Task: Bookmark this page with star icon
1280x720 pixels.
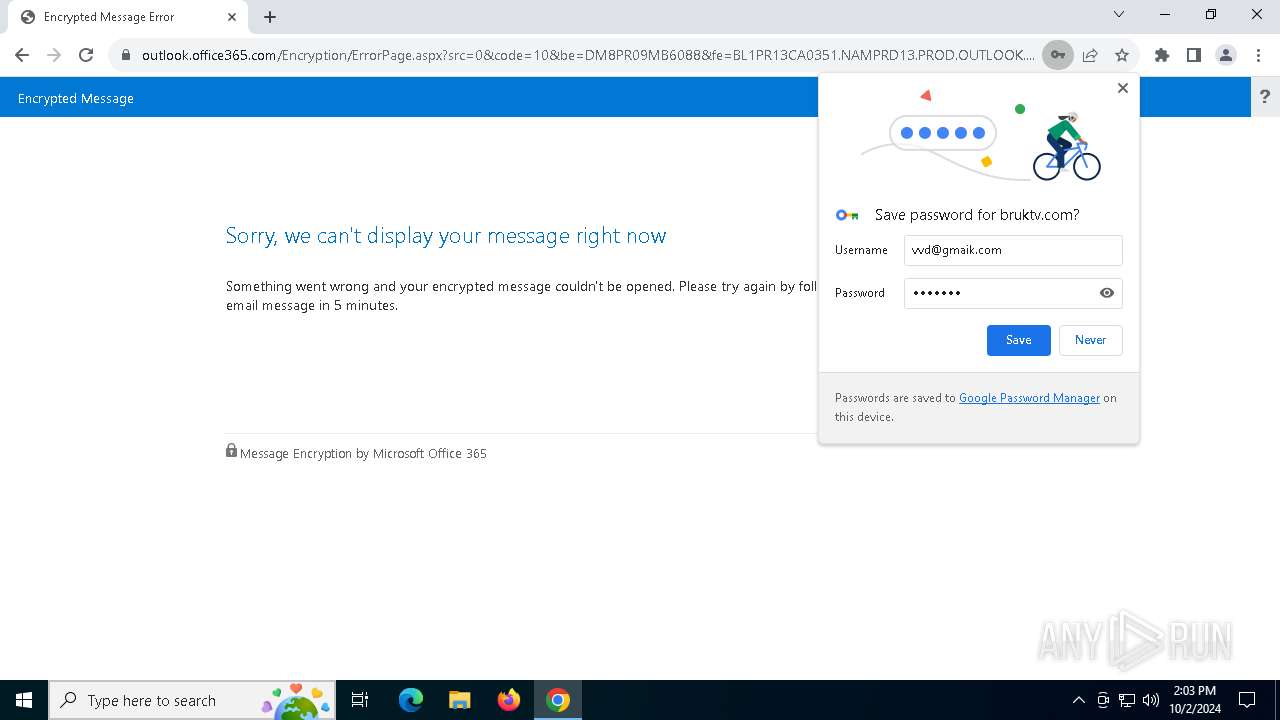Action: [1122, 55]
